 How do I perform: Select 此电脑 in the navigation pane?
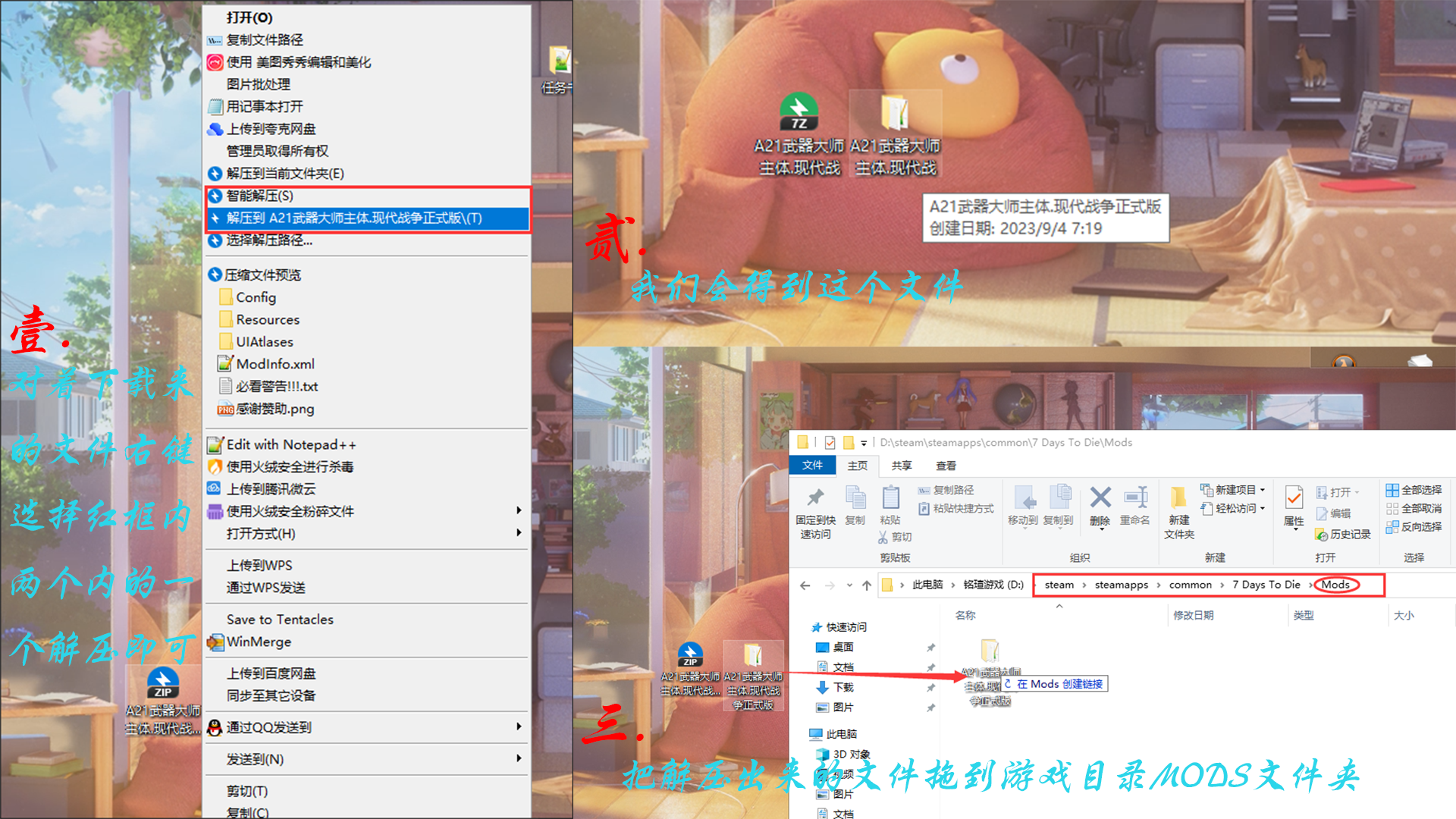pos(833,734)
